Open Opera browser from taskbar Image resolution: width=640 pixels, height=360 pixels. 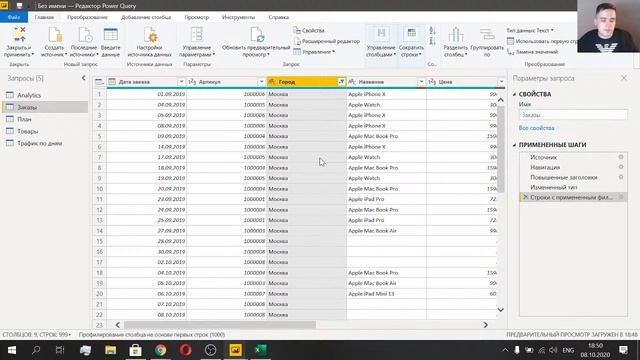(x=186, y=350)
